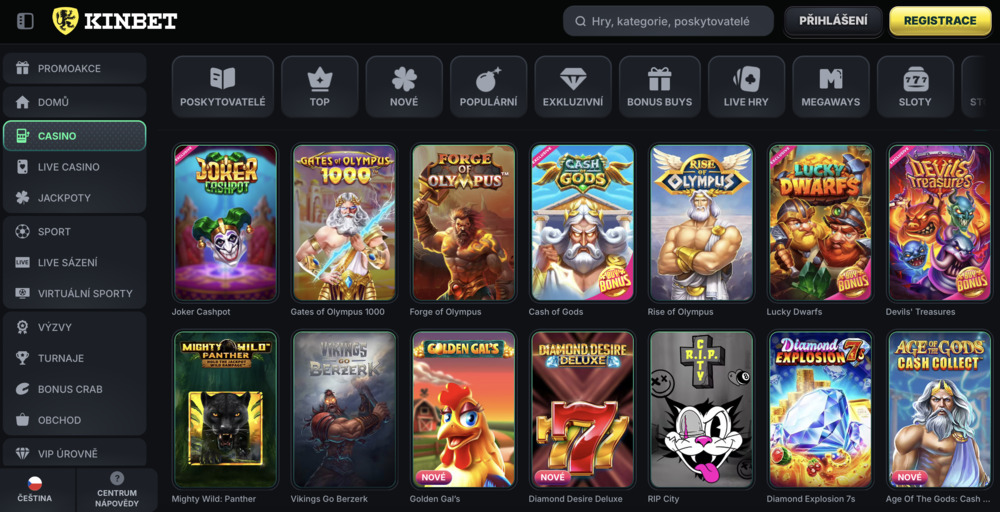Go to Promoakce in the sidebar

click(74, 69)
